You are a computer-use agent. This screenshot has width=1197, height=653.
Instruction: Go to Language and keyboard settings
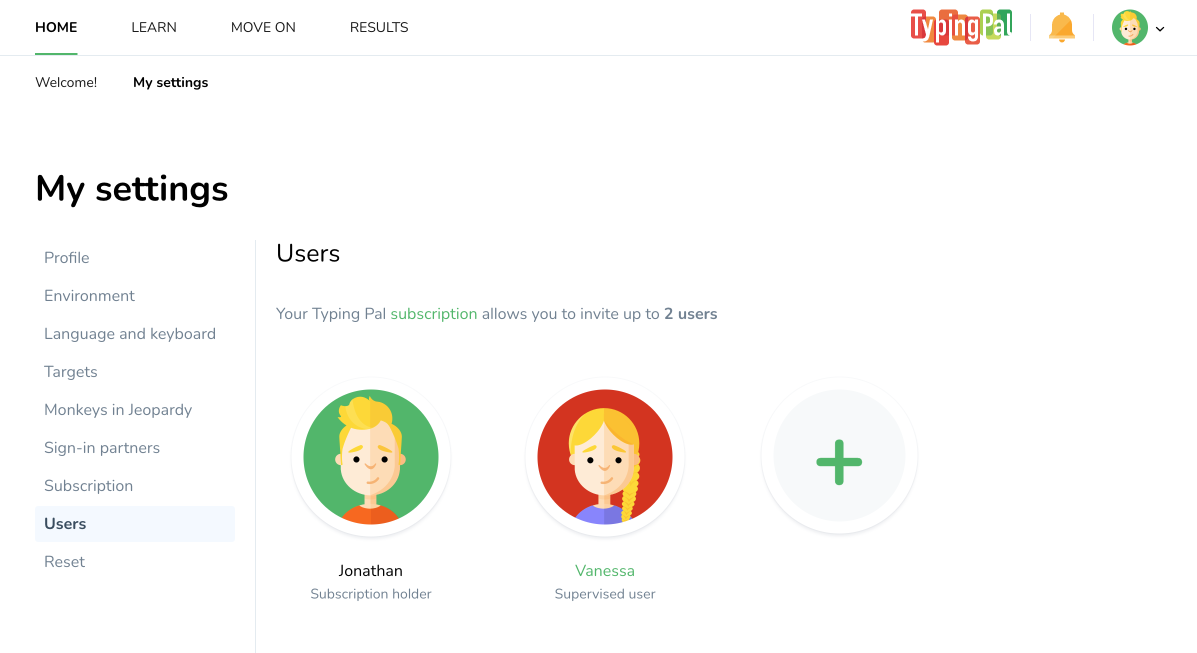point(130,334)
